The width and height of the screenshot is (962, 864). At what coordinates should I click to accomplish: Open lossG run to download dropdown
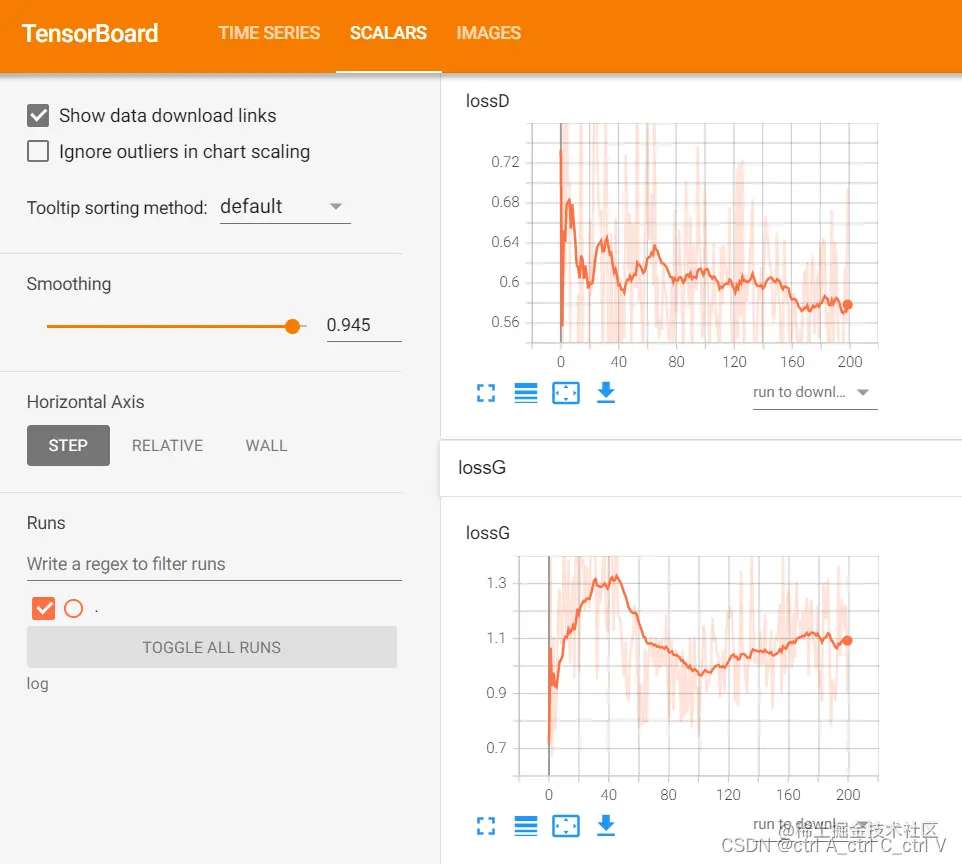pos(815,824)
